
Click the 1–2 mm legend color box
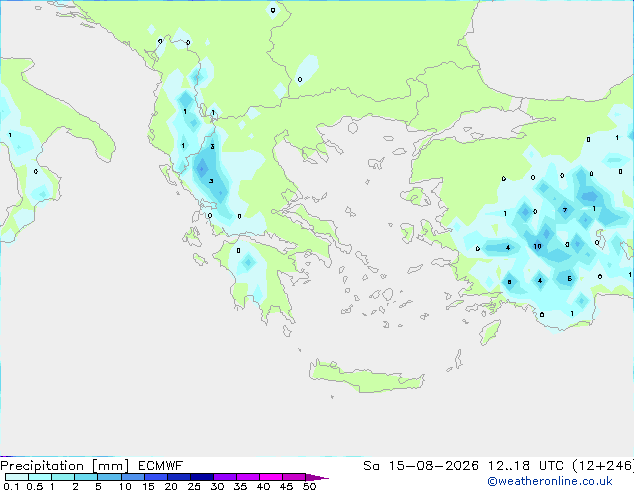(x=63, y=477)
